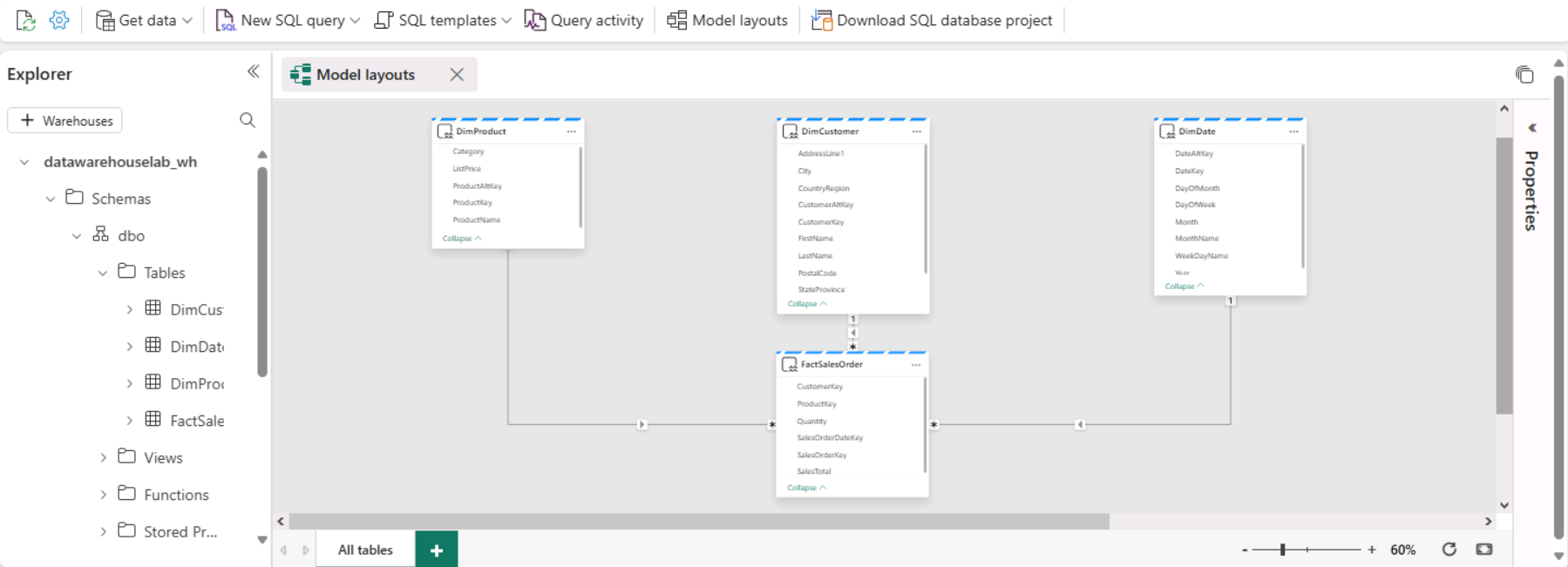Open the SQL templates menu
This screenshot has width=1568, height=567.
[442, 20]
